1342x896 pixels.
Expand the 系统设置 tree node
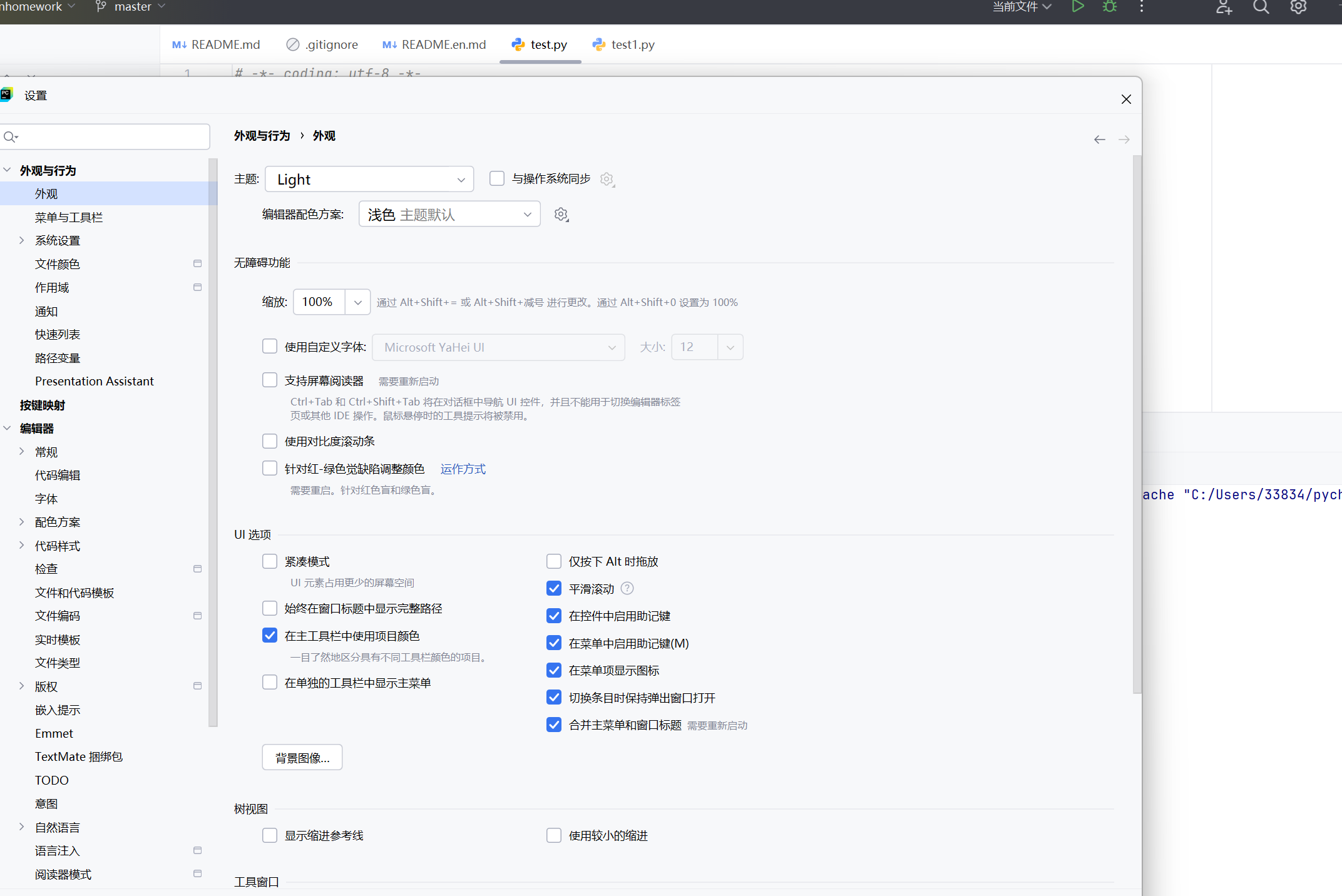pyautogui.click(x=22, y=240)
